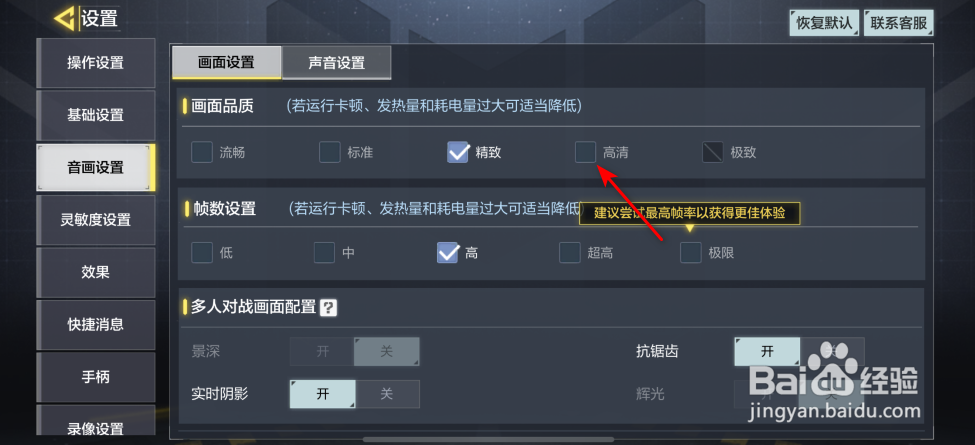975x445 pixels.
Task: Open the 灵敏度设置 sidebar menu
Action: click(x=96, y=219)
